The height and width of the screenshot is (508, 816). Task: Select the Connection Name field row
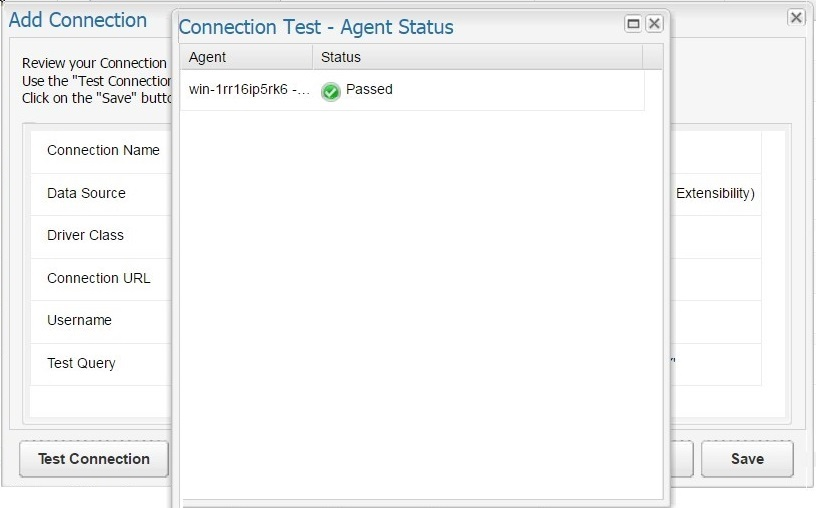(103, 150)
